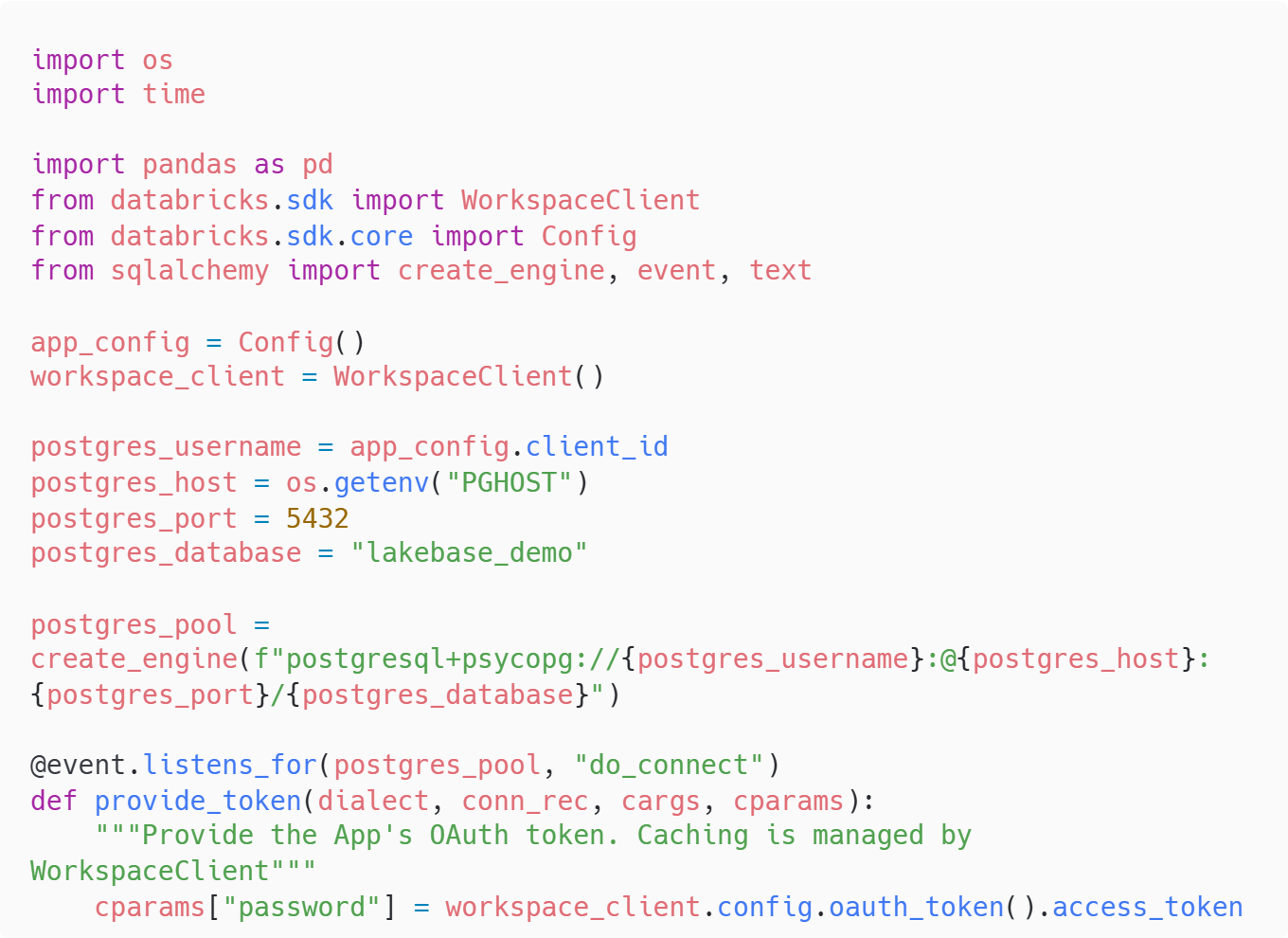Click the provide_token function name
Screen dimensions: 1288x938
point(196,801)
